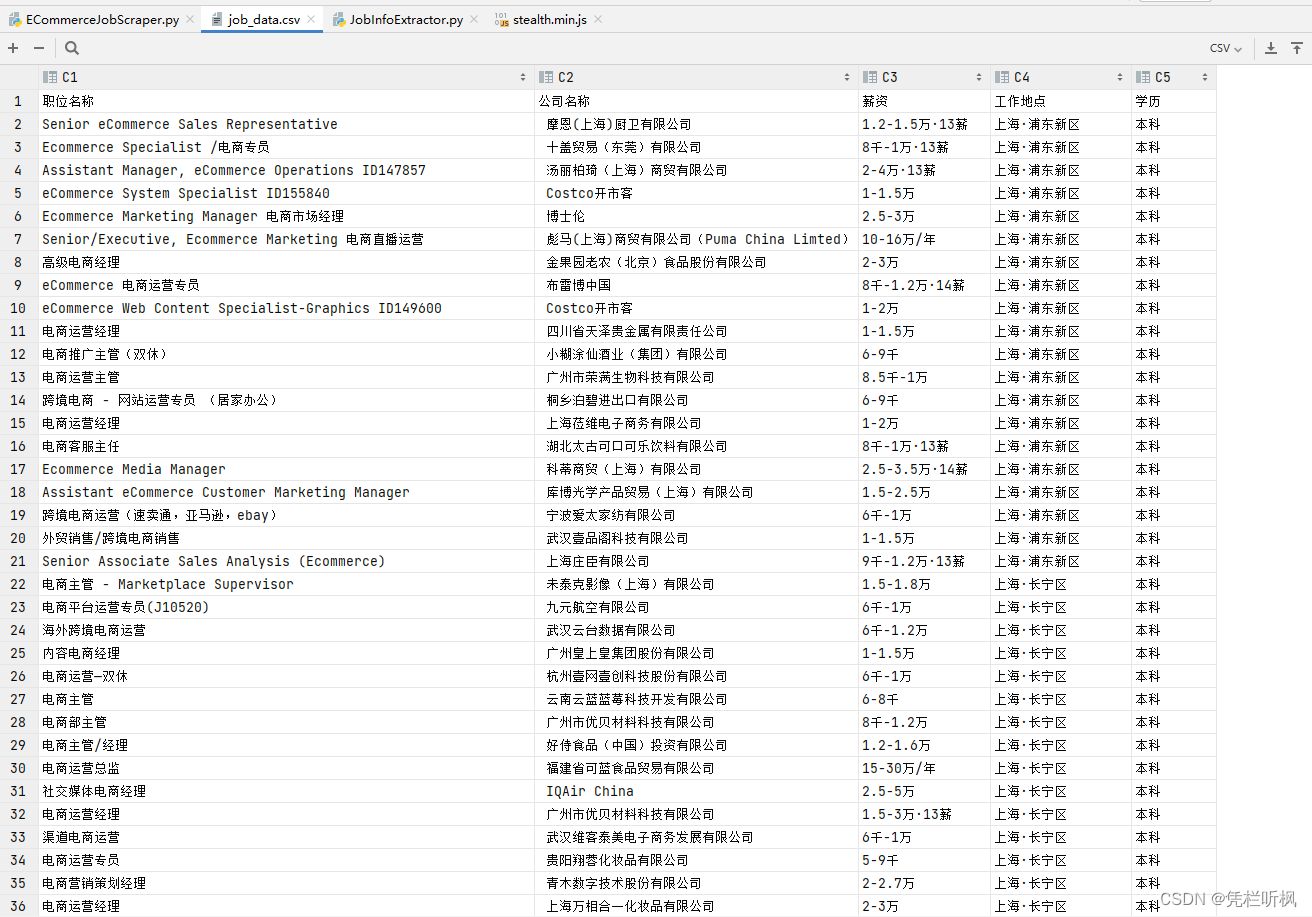Click the JS file icon on stealth.min.js tab
The height and width of the screenshot is (917, 1312).
502,20
